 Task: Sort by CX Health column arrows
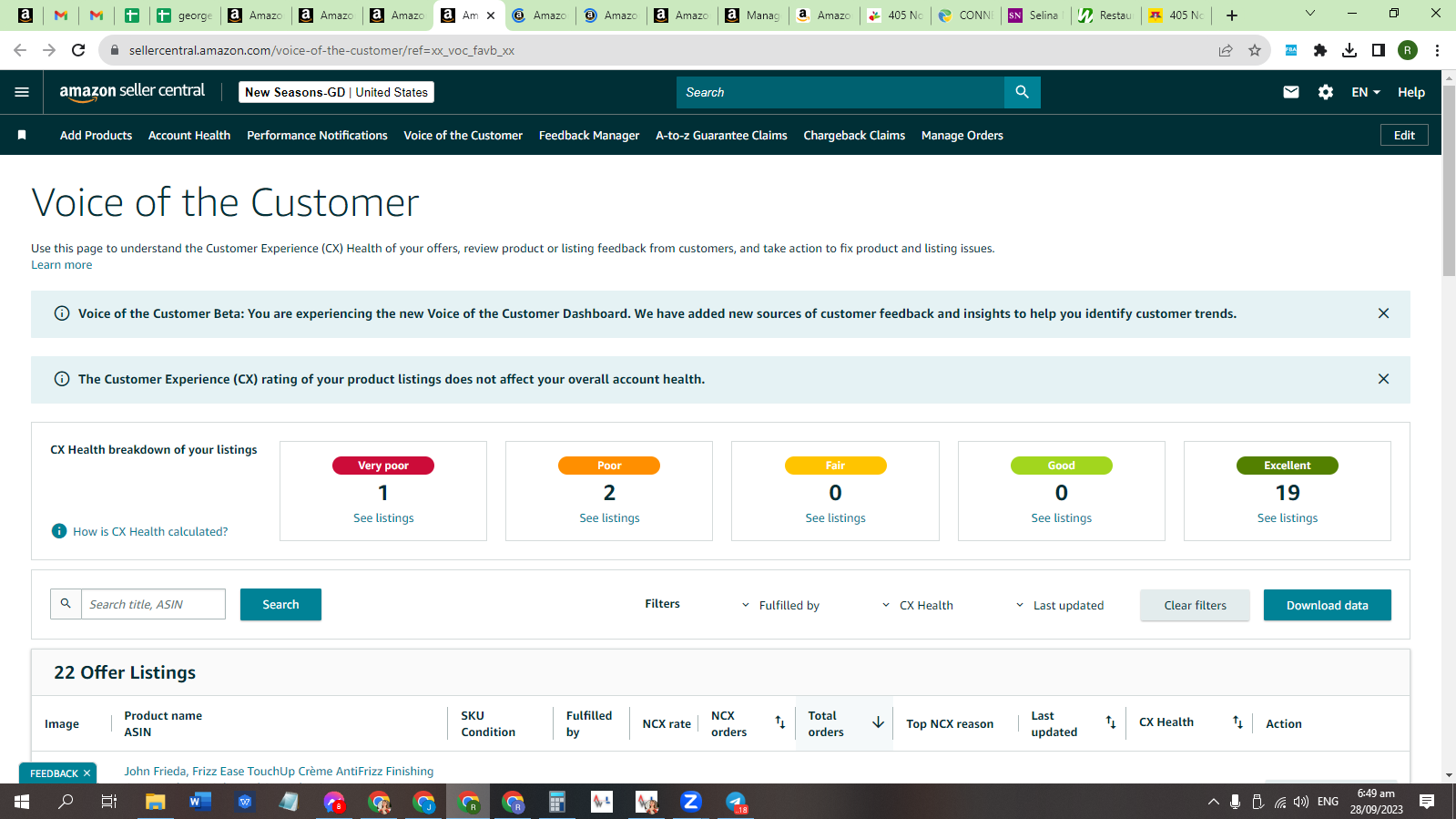pyautogui.click(x=1237, y=722)
